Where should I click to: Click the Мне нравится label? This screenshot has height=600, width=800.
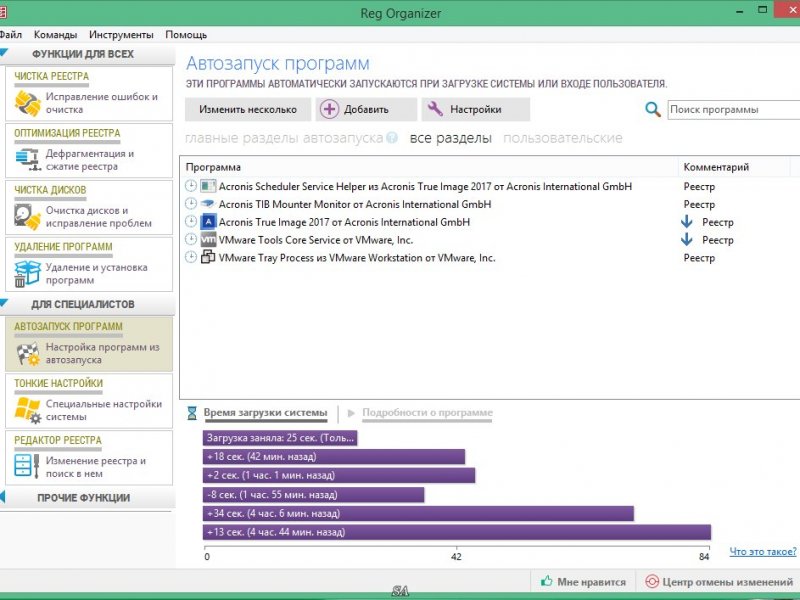[591, 582]
